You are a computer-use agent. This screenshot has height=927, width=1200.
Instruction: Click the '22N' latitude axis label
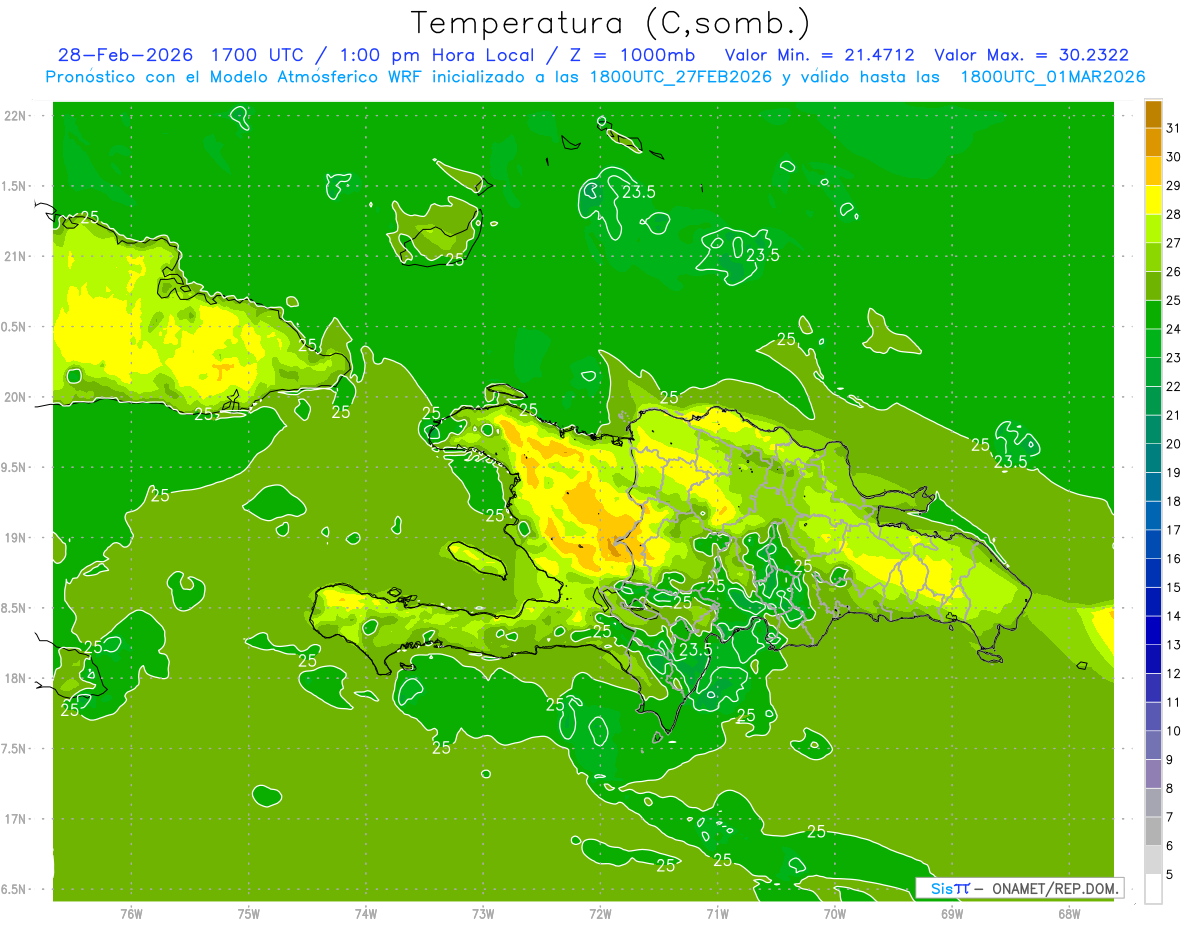click(x=16, y=116)
